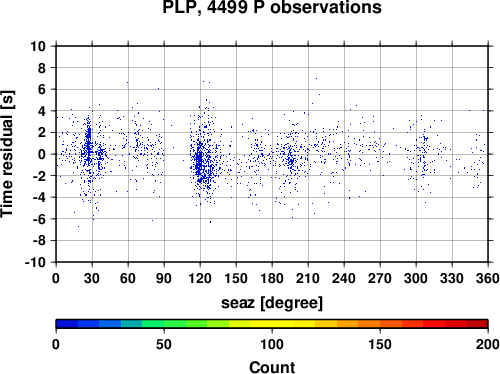The height and width of the screenshot is (374, 500).
Task: Click colorbar tick label '200'
Action: 488,344
